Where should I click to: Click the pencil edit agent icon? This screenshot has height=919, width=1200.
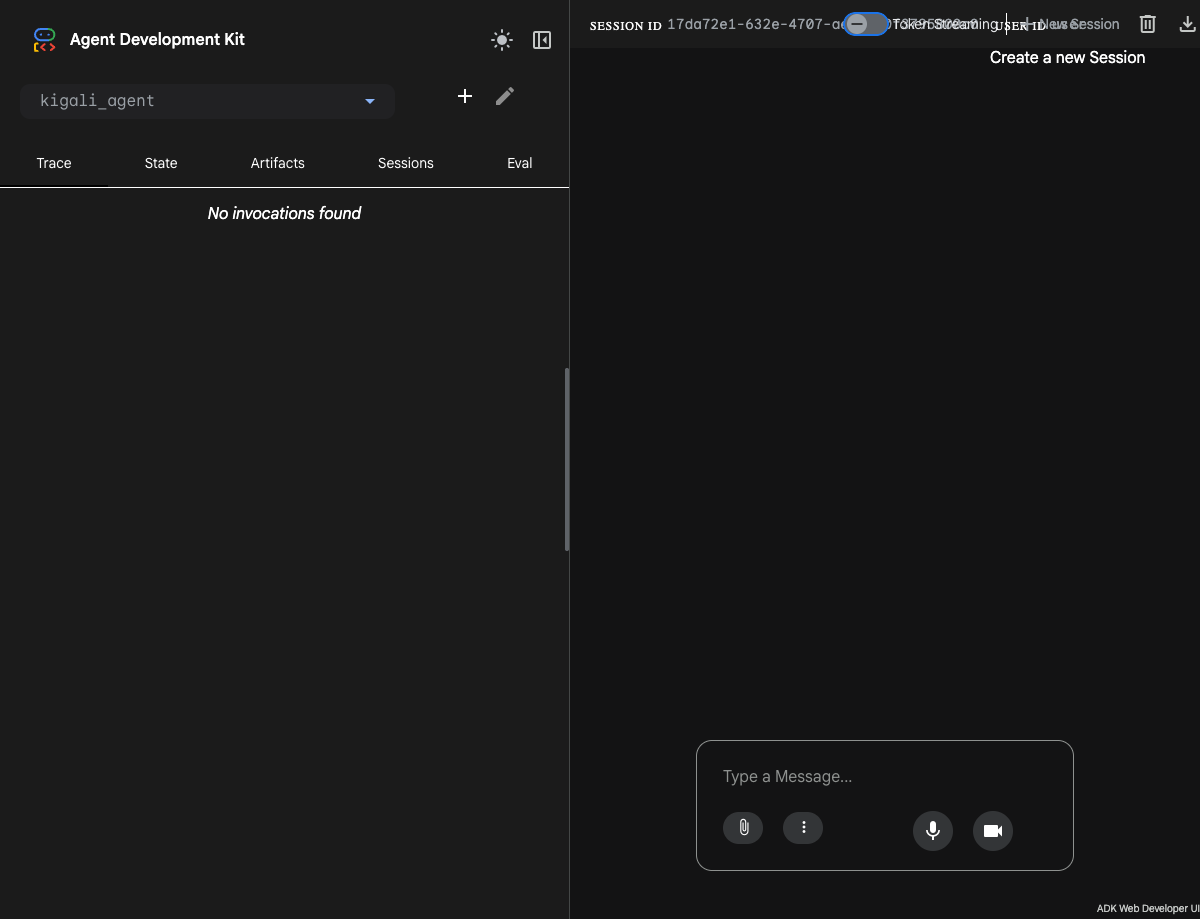pyautogui.click(x=505, y=96)
